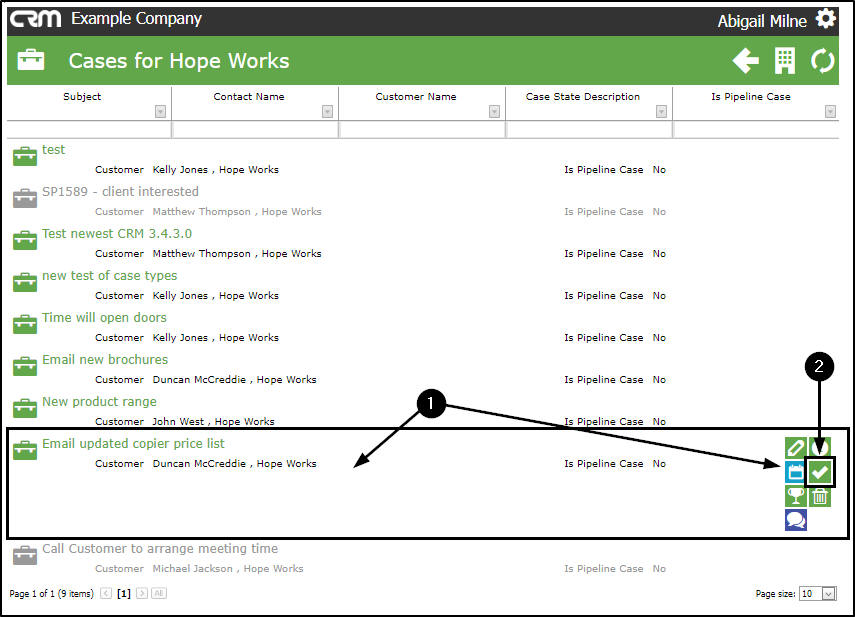Go to the next page with the pager arrow

pyautogui.click(x=142, y=593)
